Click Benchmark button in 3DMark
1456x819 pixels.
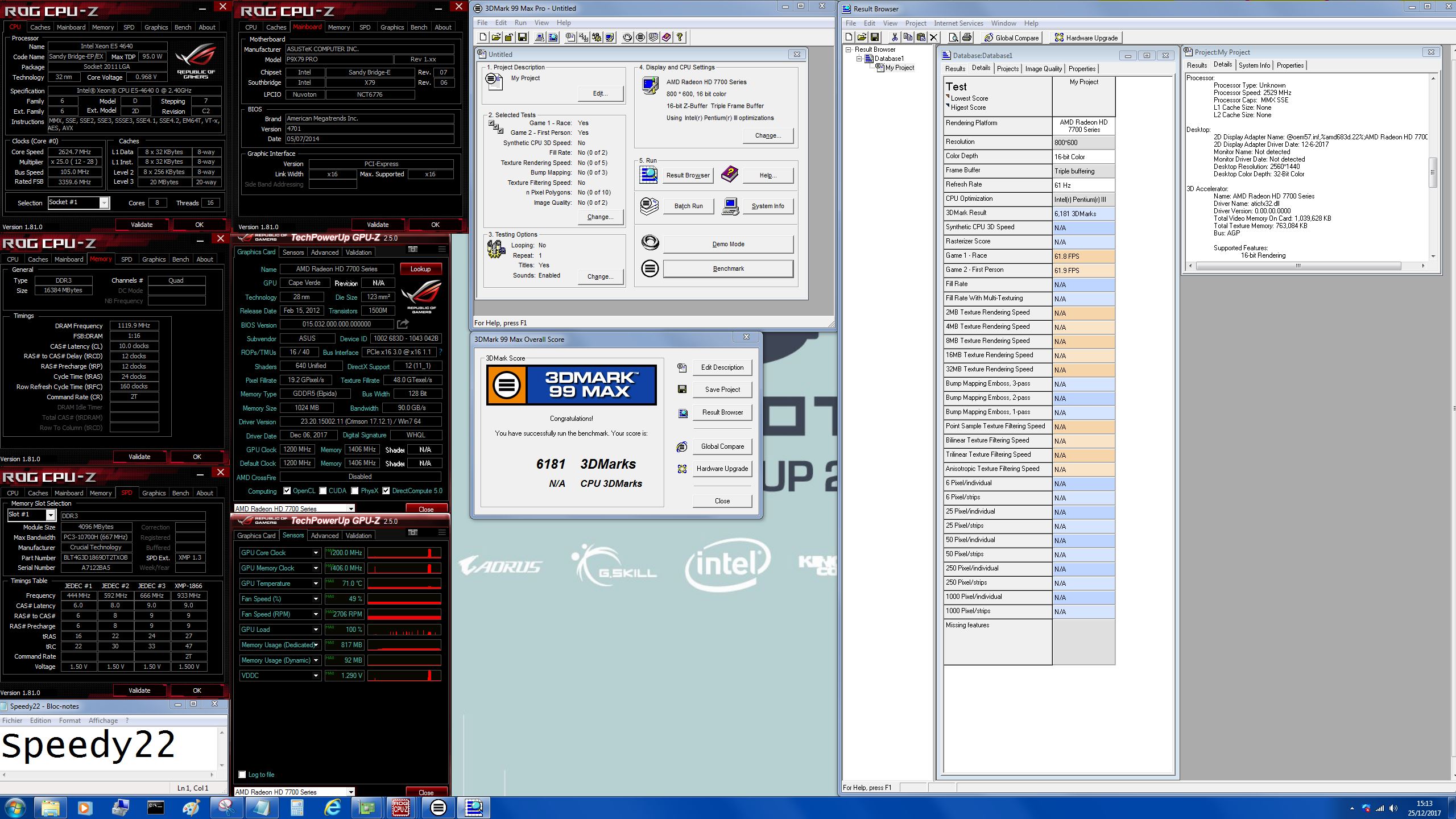tap(728, 268)
